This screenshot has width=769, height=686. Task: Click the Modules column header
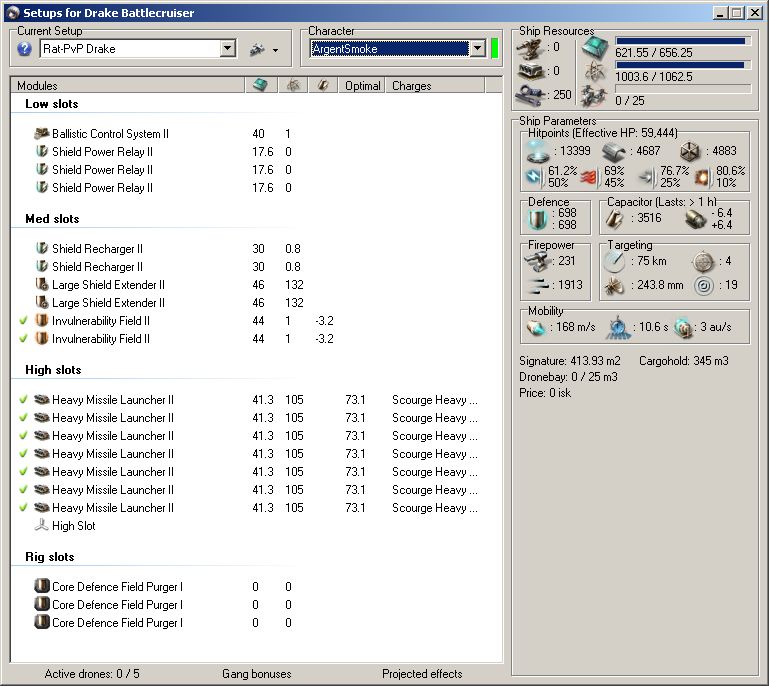[128, 85]
